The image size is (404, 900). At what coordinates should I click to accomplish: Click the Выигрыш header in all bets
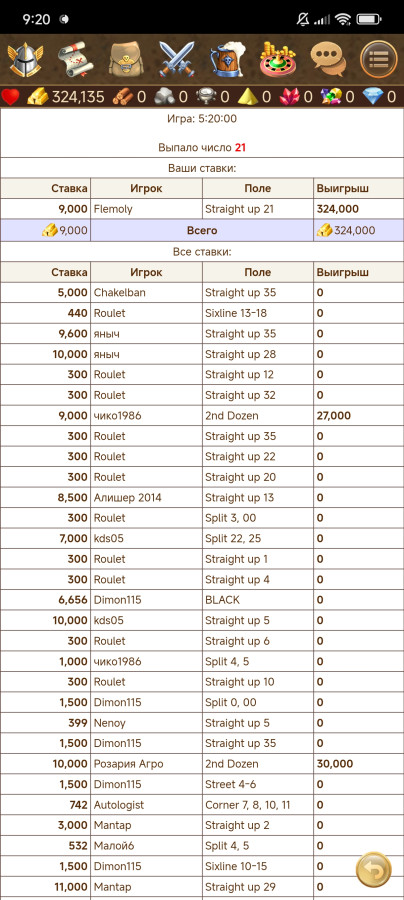pos(343,272)
